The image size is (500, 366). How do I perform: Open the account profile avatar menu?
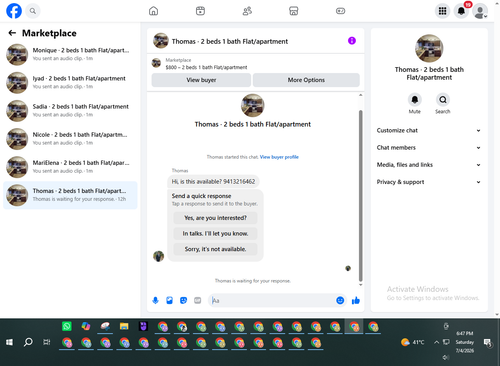[480, 11]
